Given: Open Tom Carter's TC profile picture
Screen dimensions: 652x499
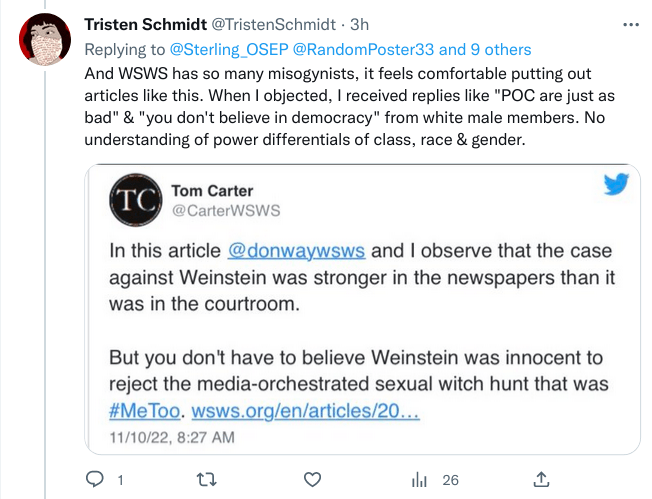Looking at the screenshot, I should click(134, 199).
